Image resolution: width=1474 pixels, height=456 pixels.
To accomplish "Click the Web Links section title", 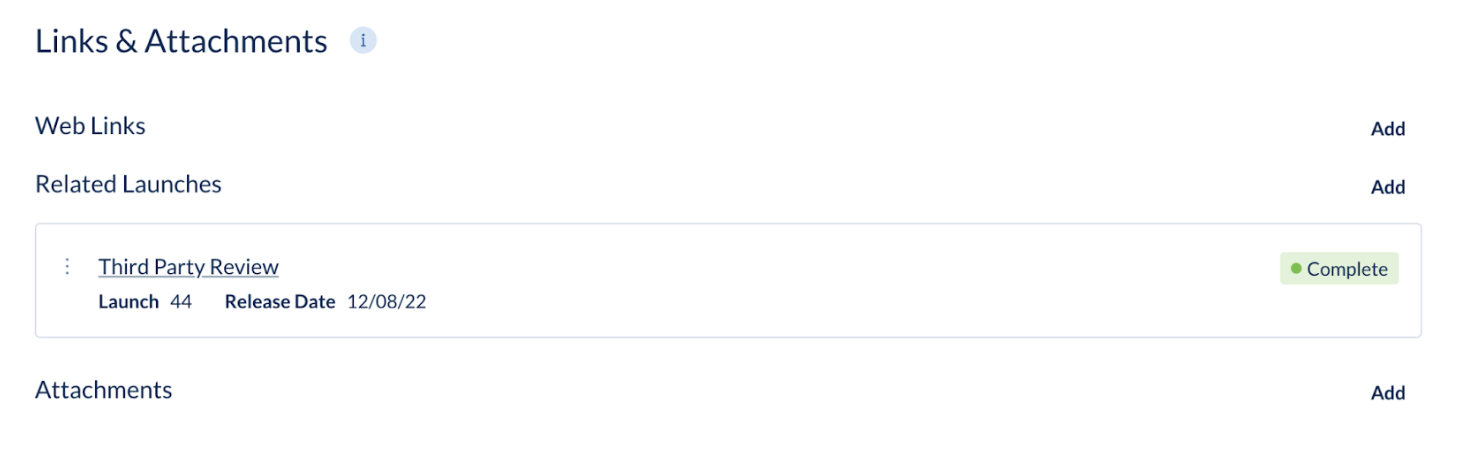I will [x=90, y=126].
